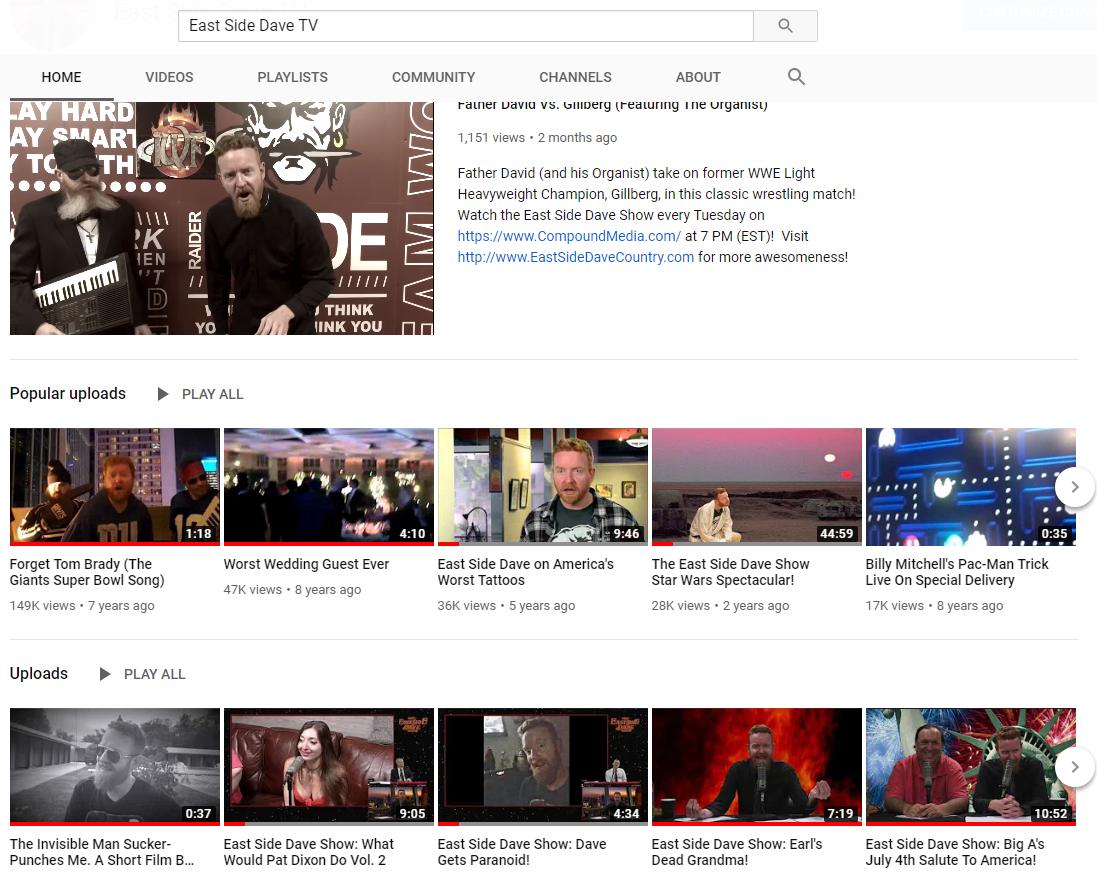Open the What Would Pat Dixon Do thumbnail
Screen dimensions: 1097x878
pos(329,767)
